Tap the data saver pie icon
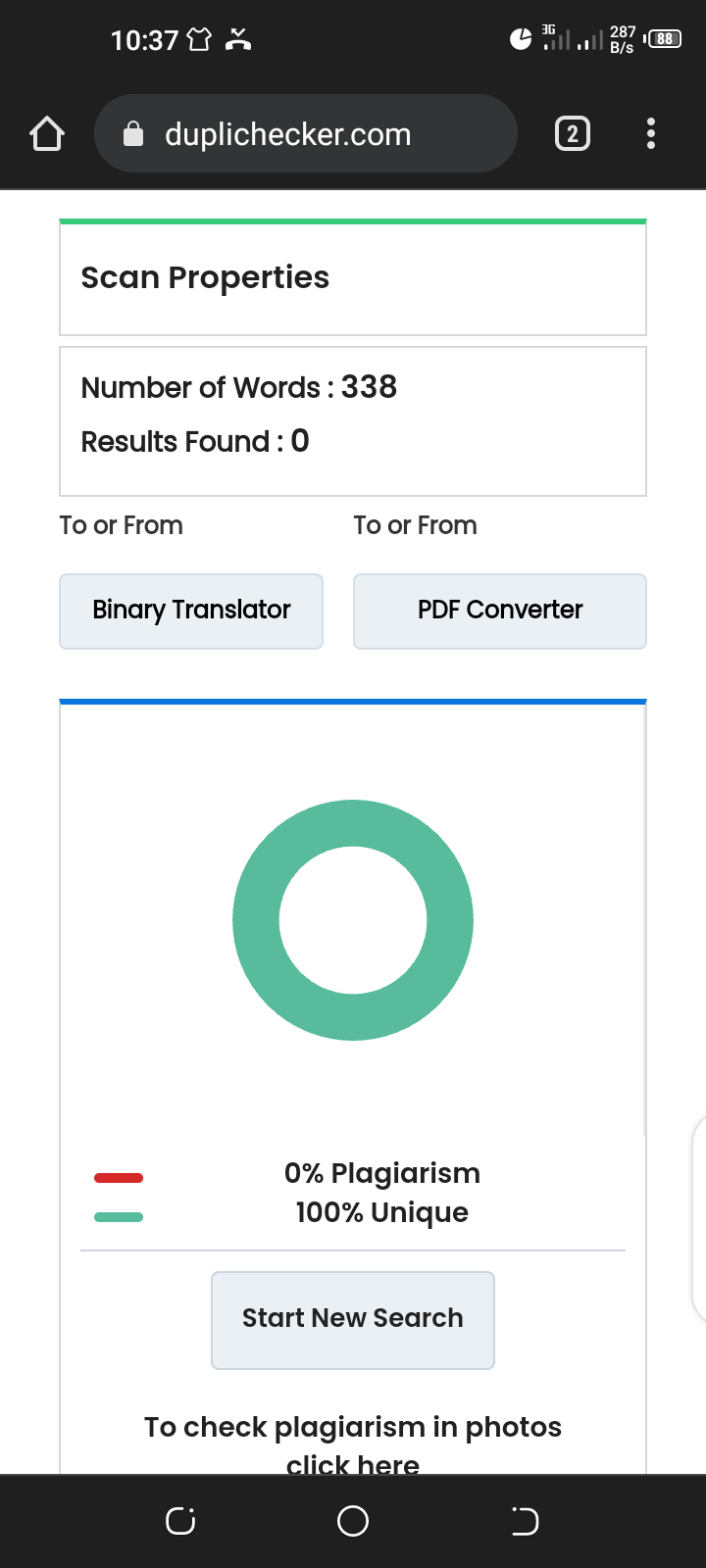Image resolution: width=706 pixels, height=1568 pixels. 521,39
